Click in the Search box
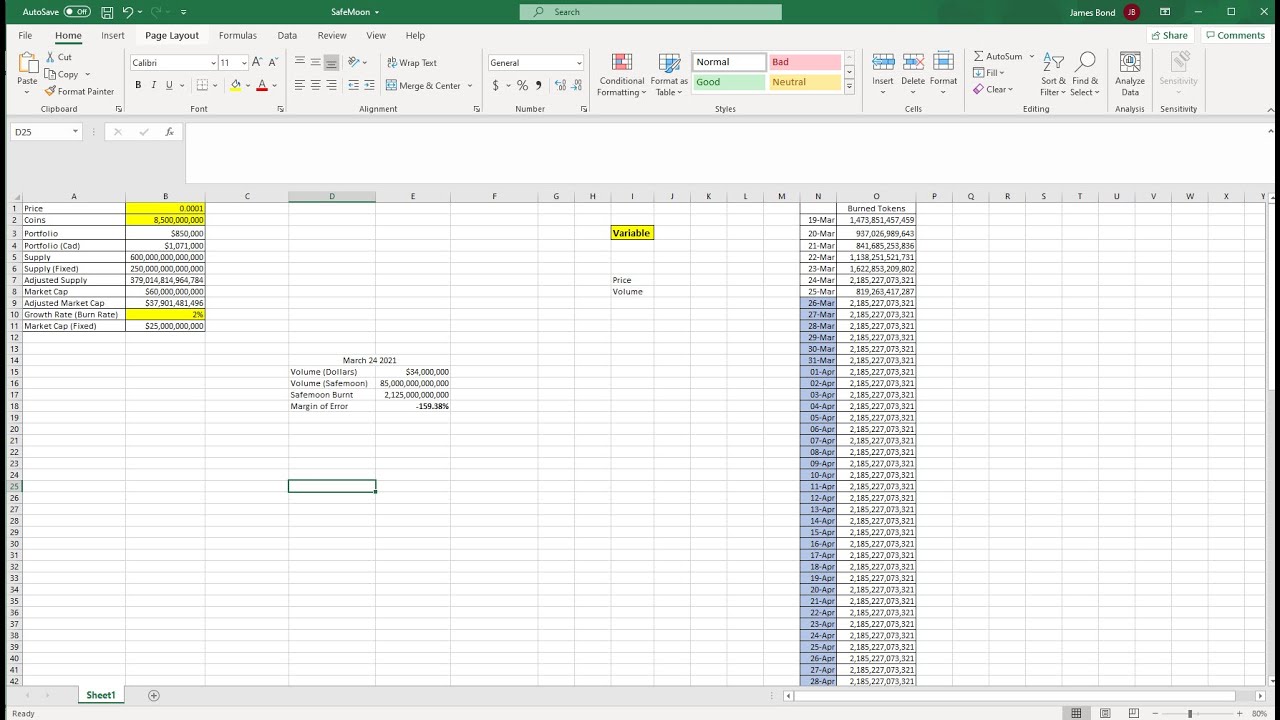This screenshot has height=720, width=1280. point(651,12)
